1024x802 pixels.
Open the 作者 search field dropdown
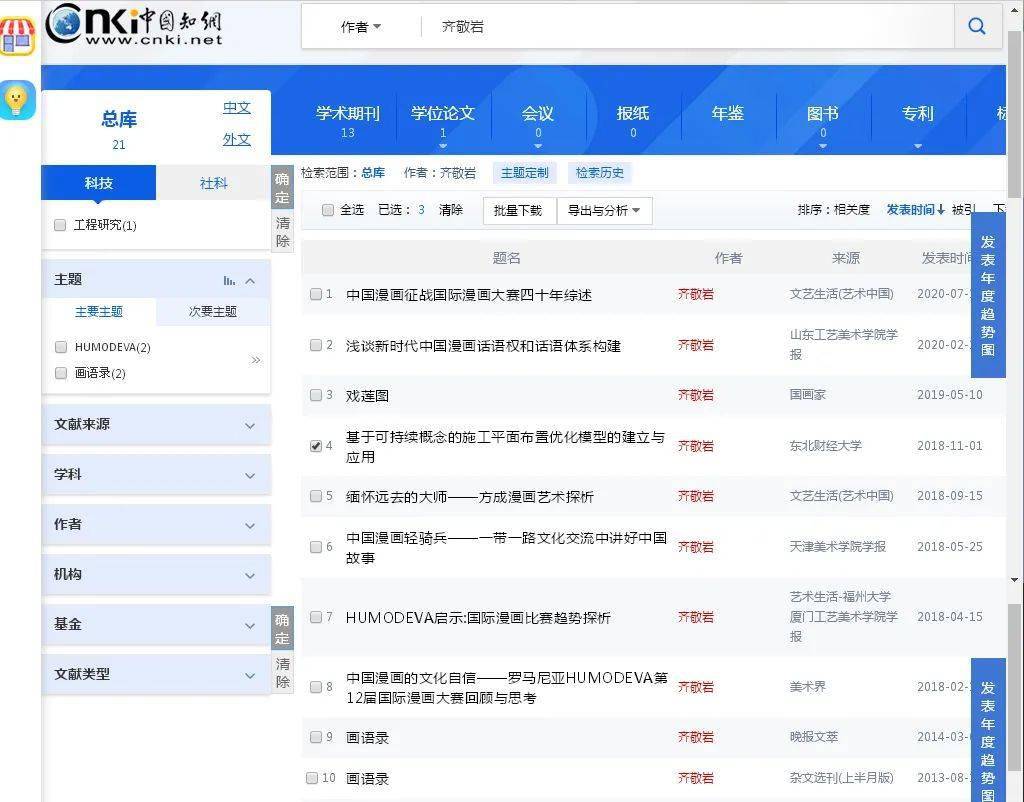(361, 27)
